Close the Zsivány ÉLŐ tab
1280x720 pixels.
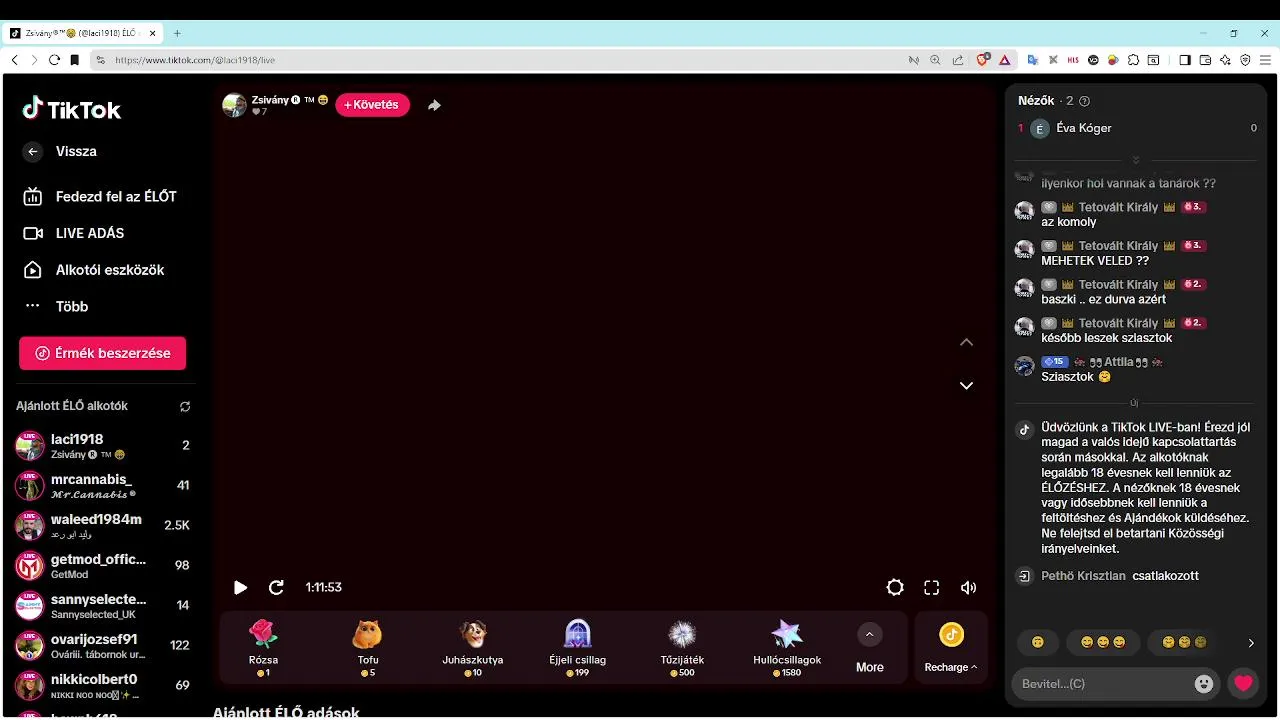153,33
